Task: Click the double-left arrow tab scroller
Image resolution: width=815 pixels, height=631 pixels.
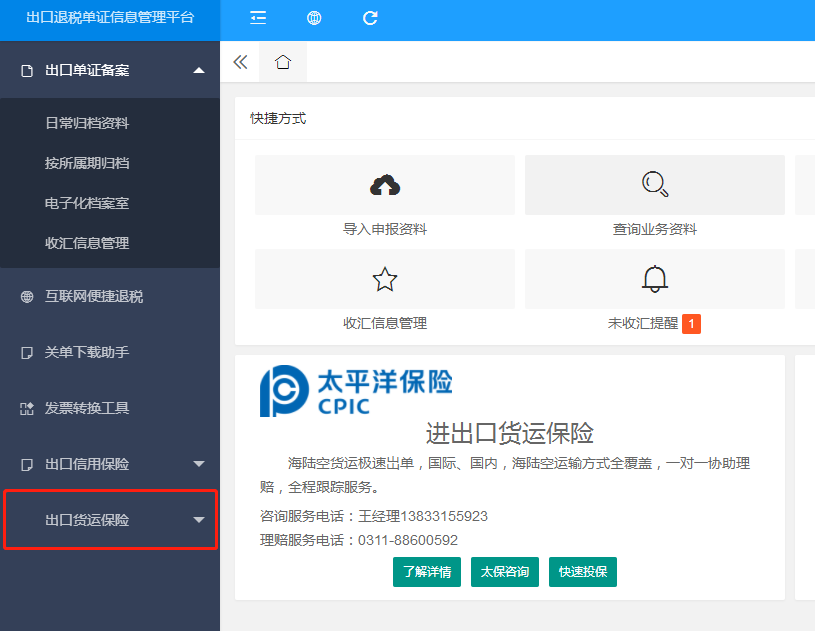Action: point(240,62)
